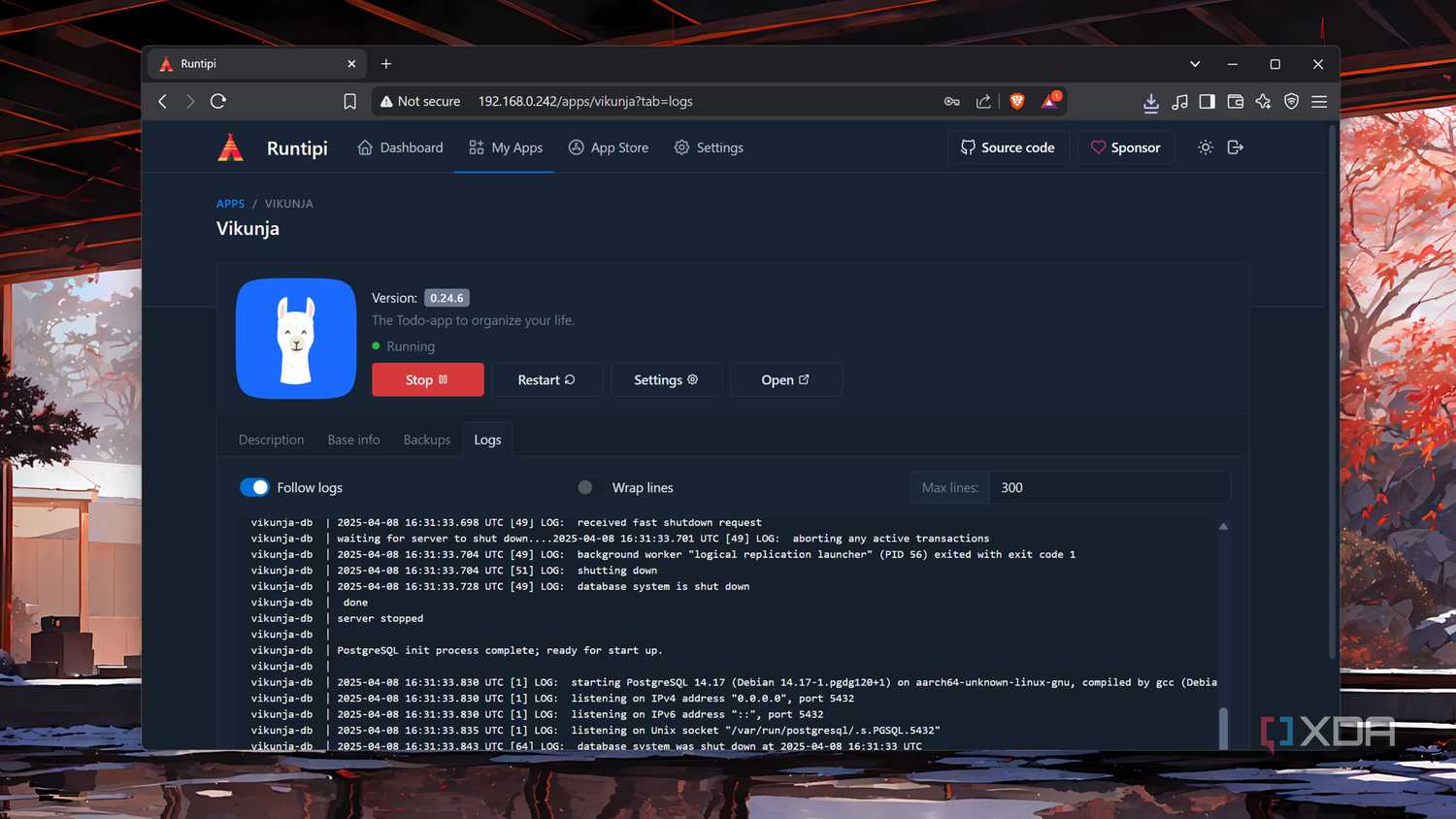Toggle the Follow logs switch
The height and width of the screenshot is (819, 1456).
click(254, 487)
